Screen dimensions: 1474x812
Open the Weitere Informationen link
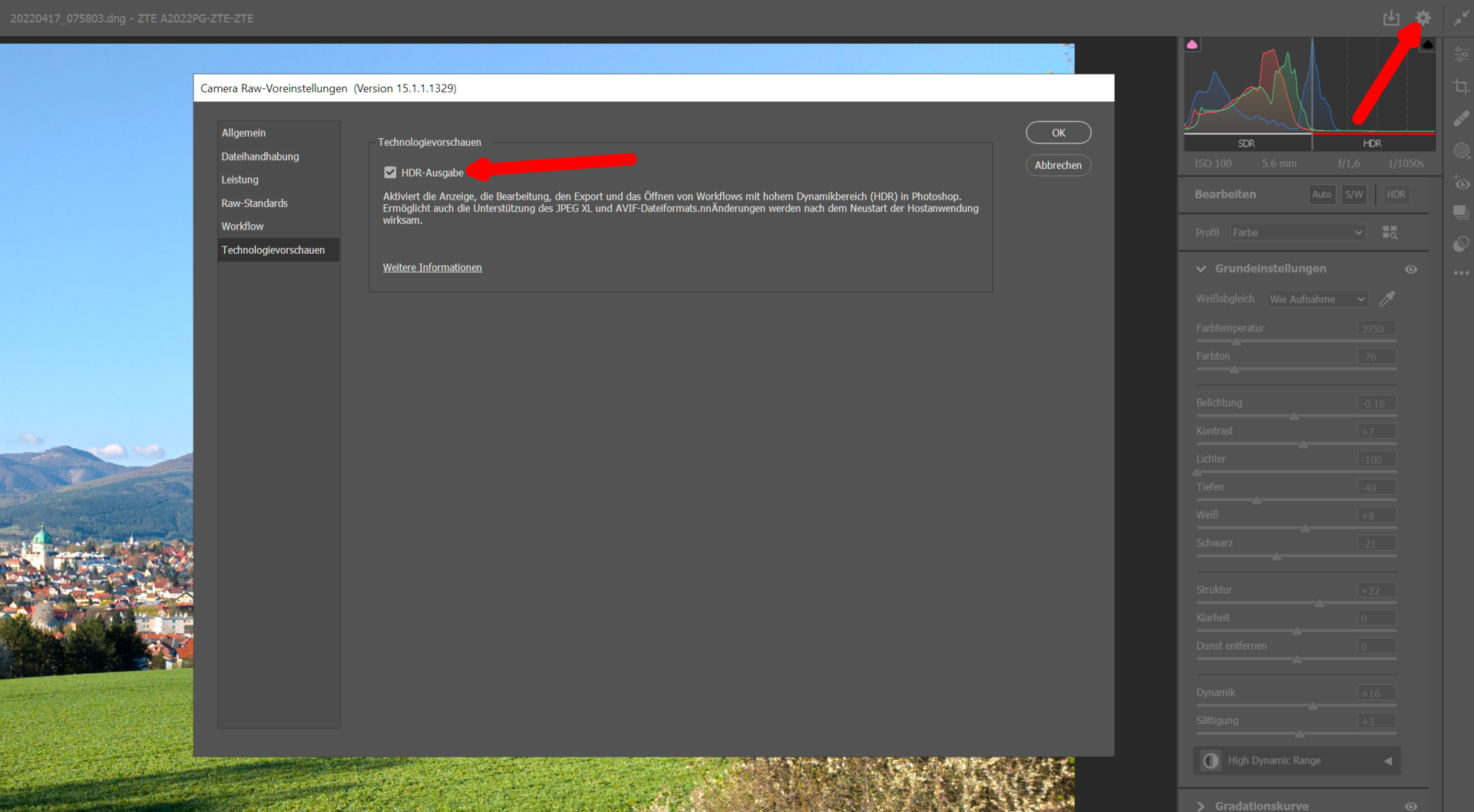point(432,267)
